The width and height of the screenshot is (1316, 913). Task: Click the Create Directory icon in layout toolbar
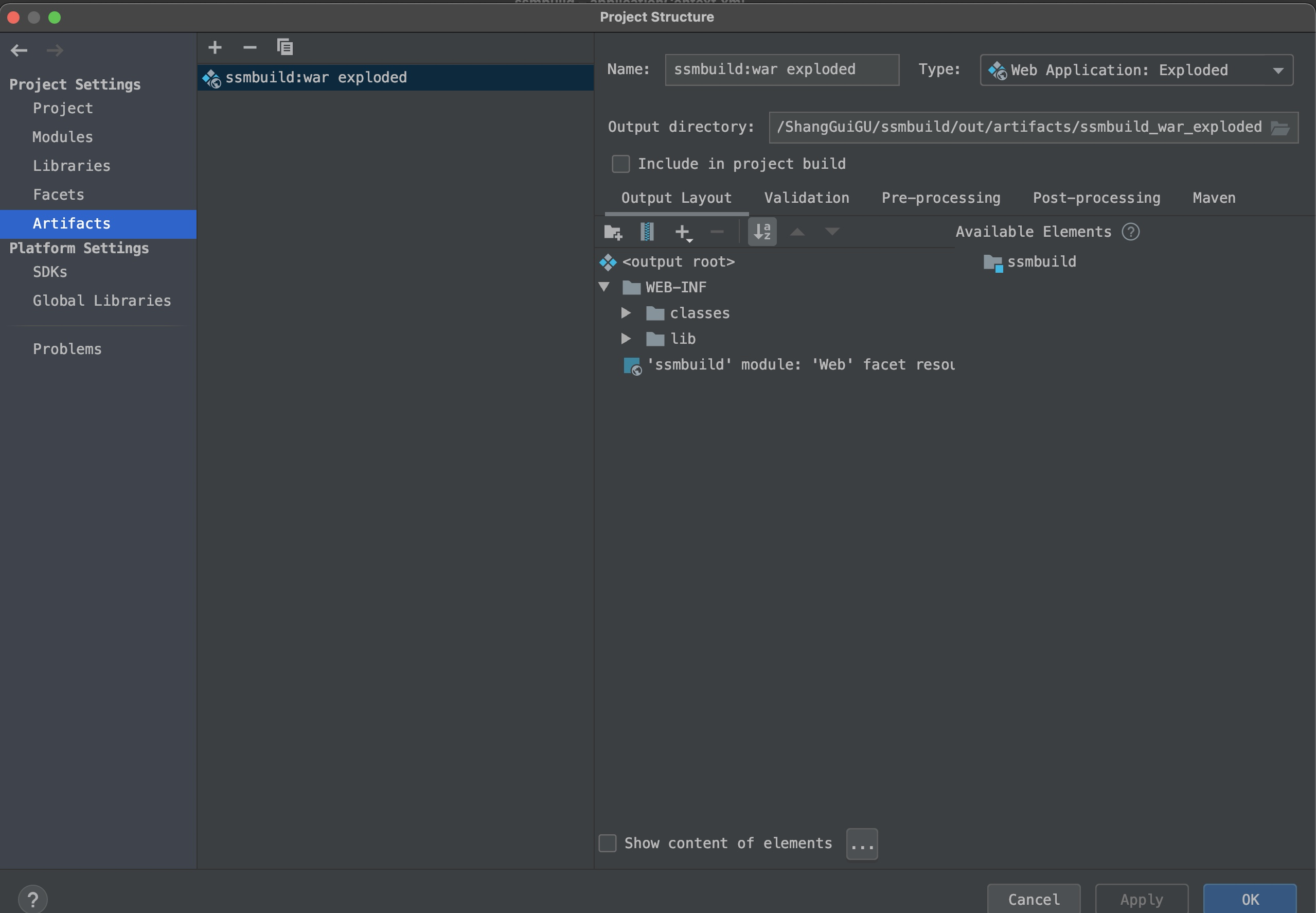613,232
